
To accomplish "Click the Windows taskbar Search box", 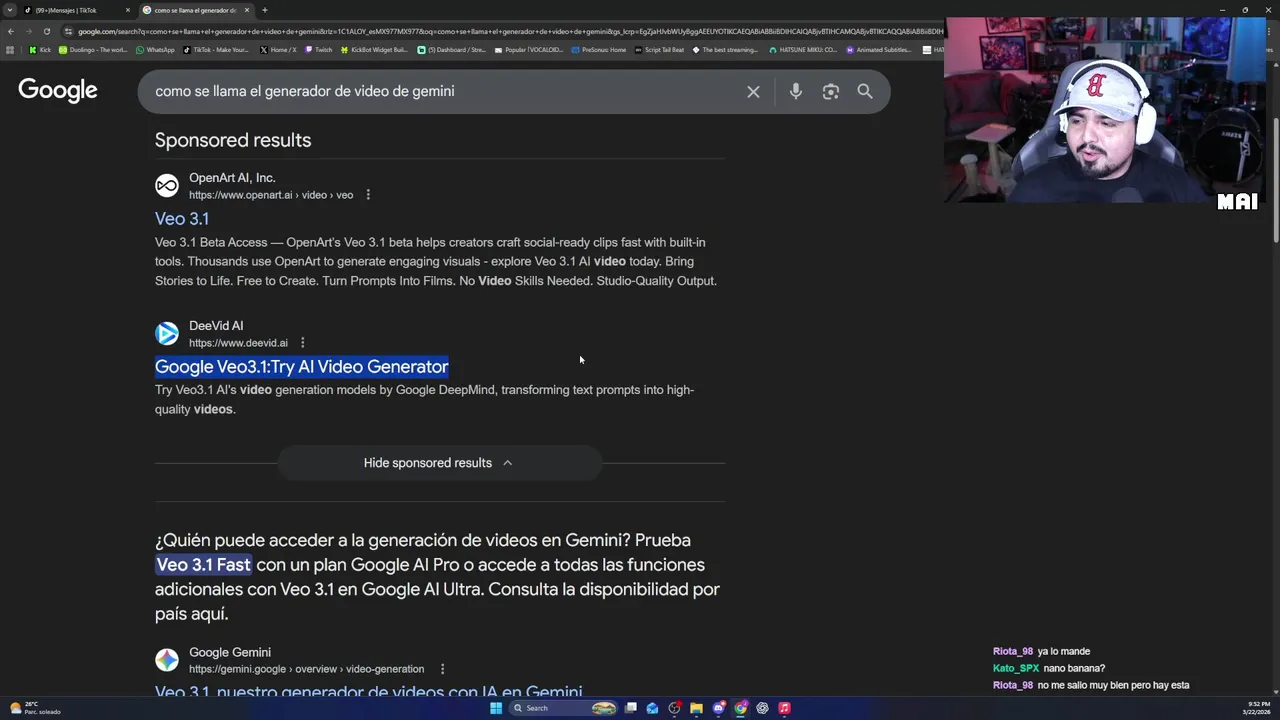I will pos(565,708).
